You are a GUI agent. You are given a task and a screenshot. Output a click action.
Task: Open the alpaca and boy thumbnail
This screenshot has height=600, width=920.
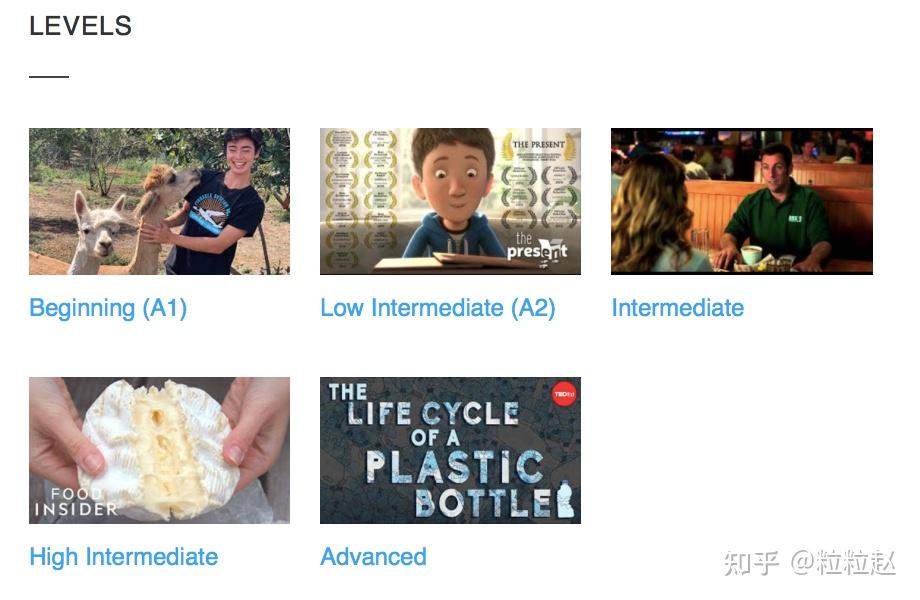[x=160, y=201]
